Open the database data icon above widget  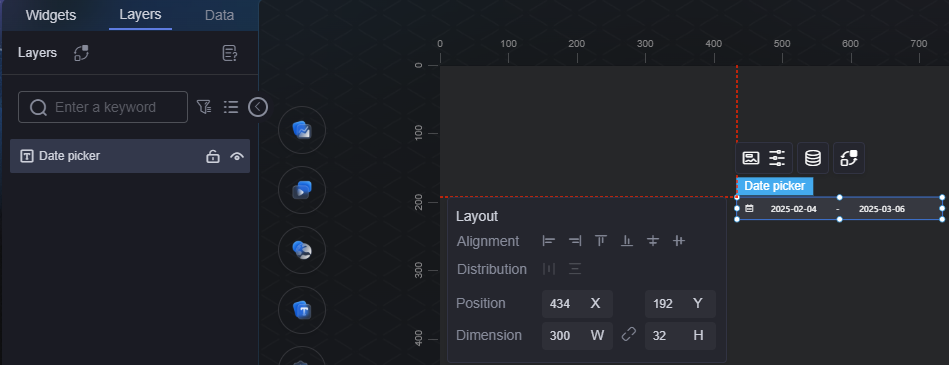813,159
